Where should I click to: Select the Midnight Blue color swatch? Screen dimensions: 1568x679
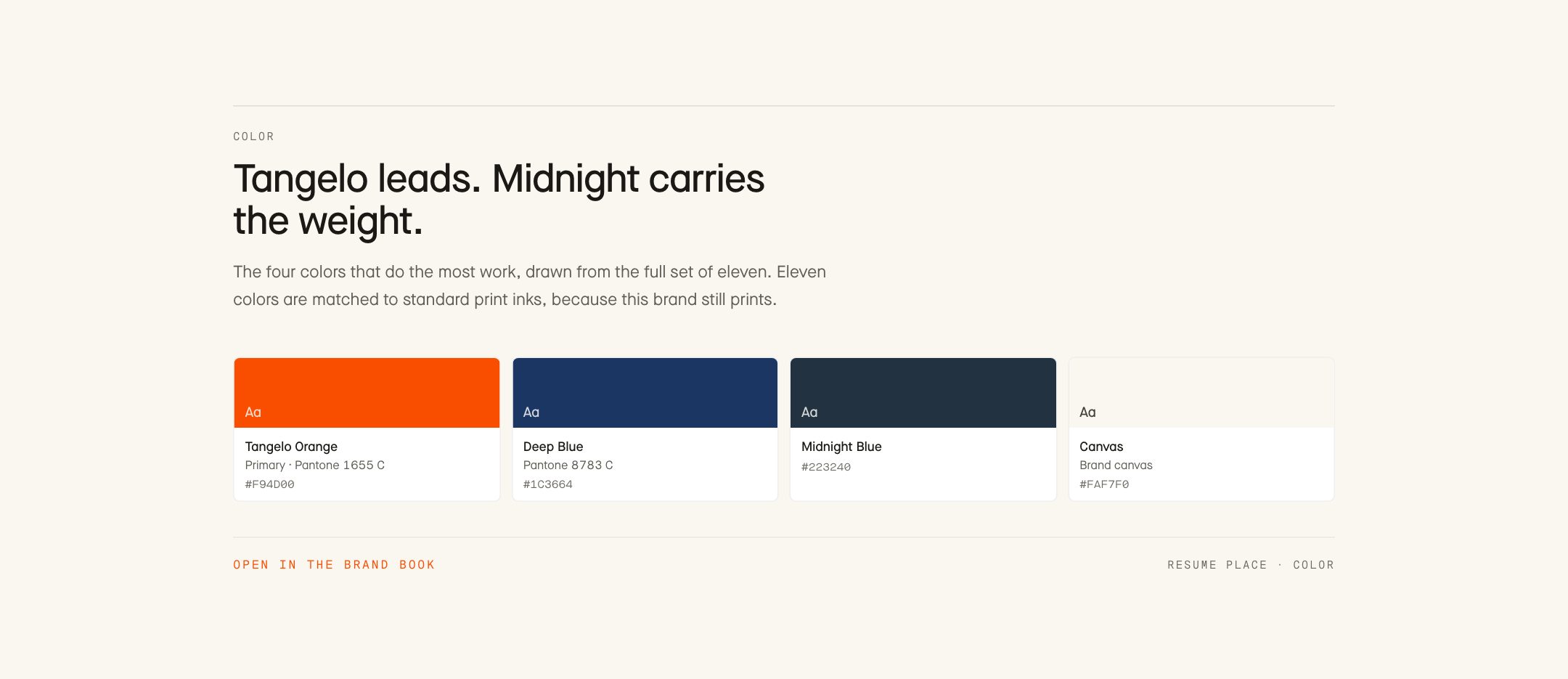(923, 393)
